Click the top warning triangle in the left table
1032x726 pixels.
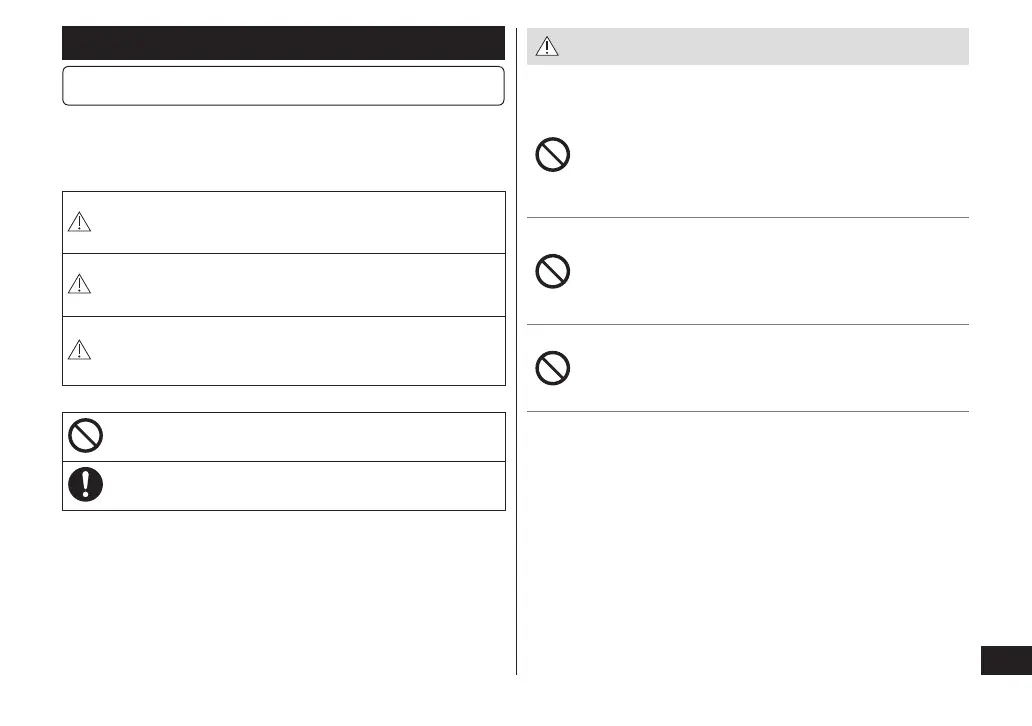81,224
